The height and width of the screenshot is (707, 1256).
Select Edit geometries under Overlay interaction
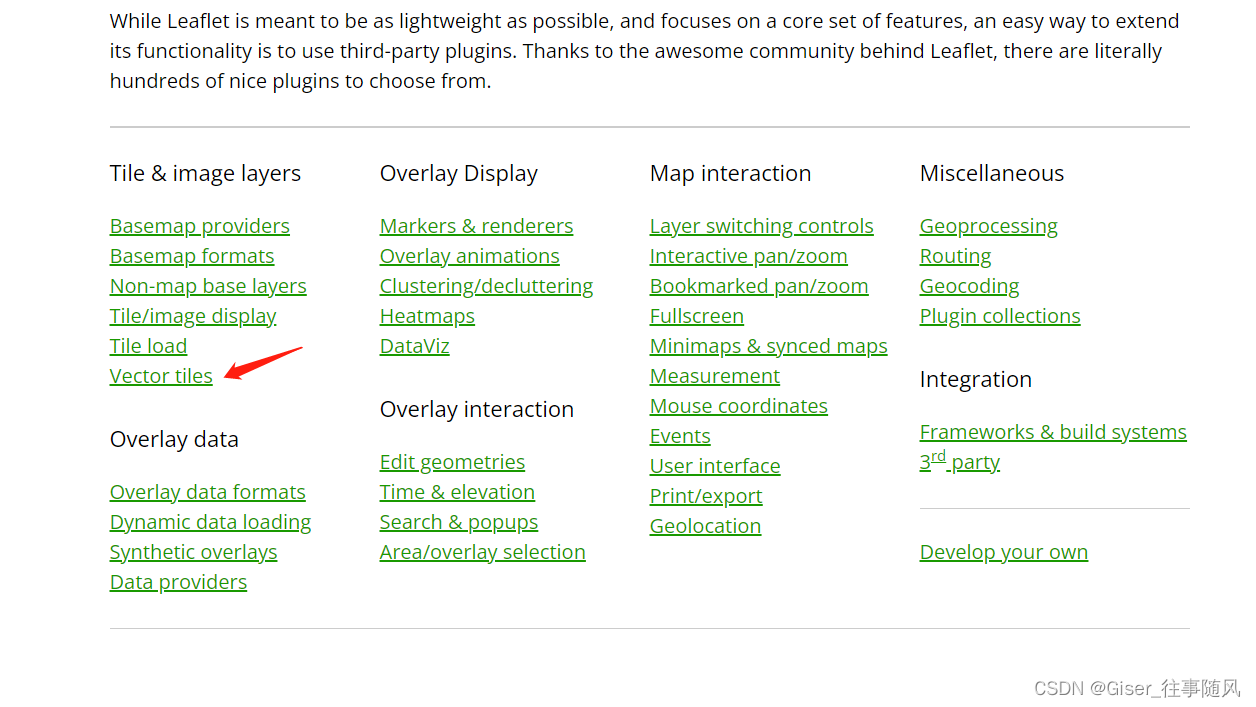click(452, 462)
